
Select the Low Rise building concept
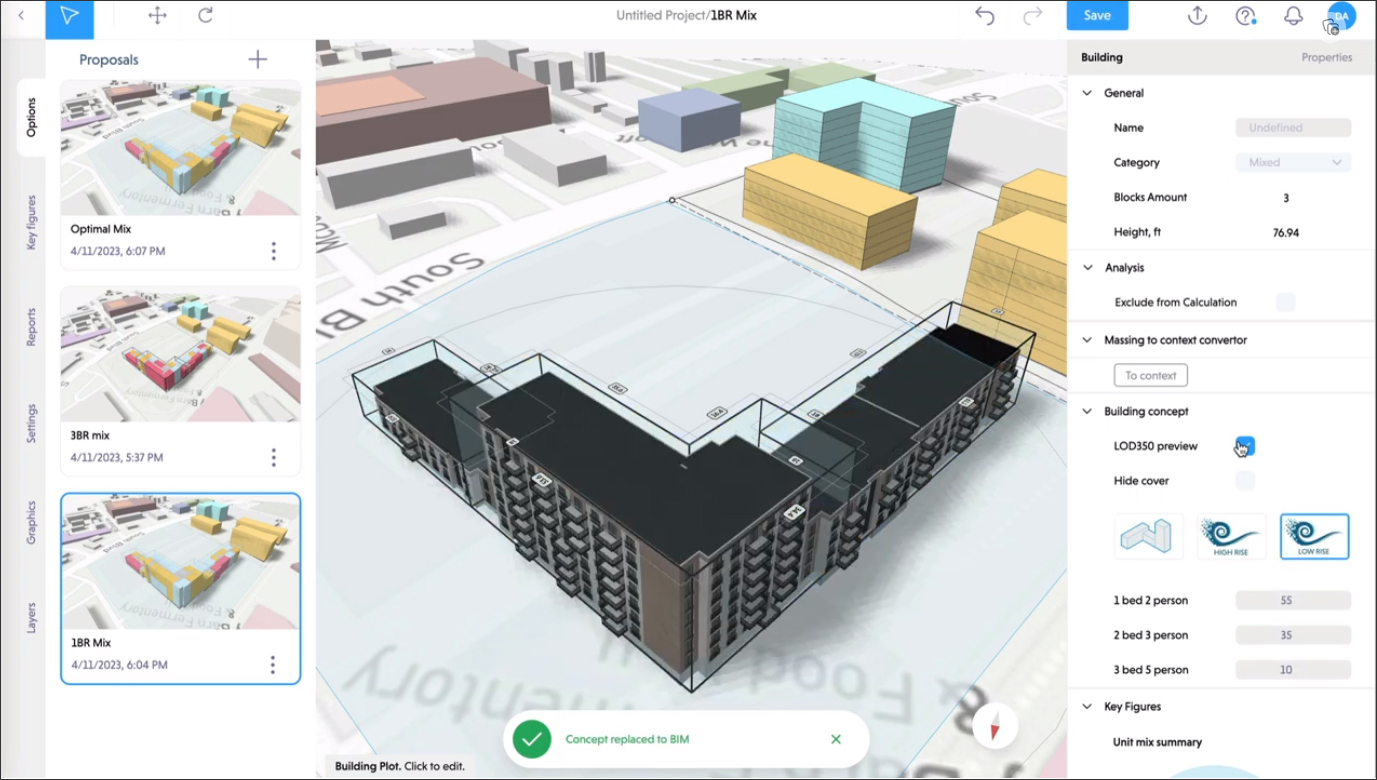pos(1314,537)
